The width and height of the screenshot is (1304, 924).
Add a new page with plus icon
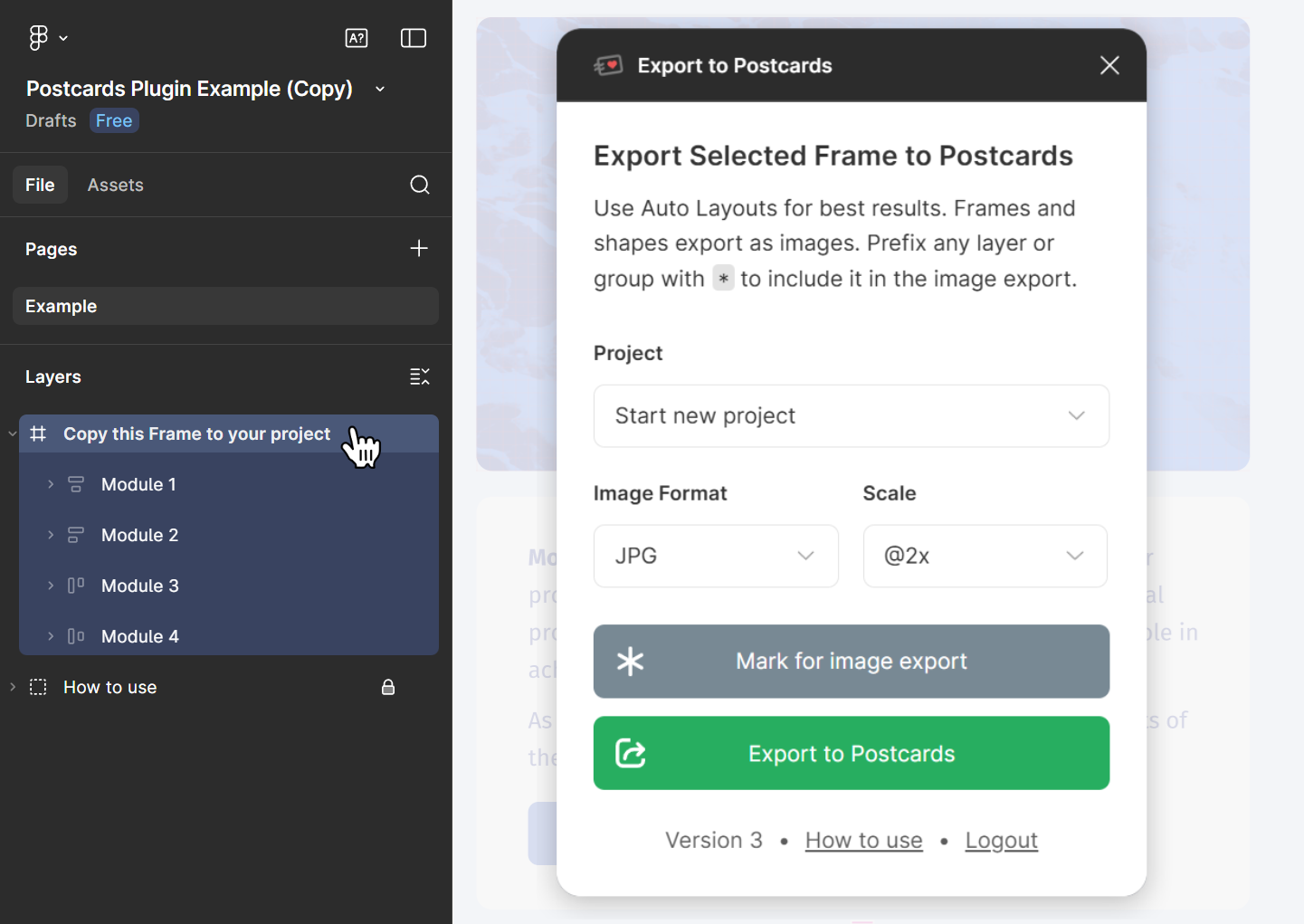click(419, 249)
